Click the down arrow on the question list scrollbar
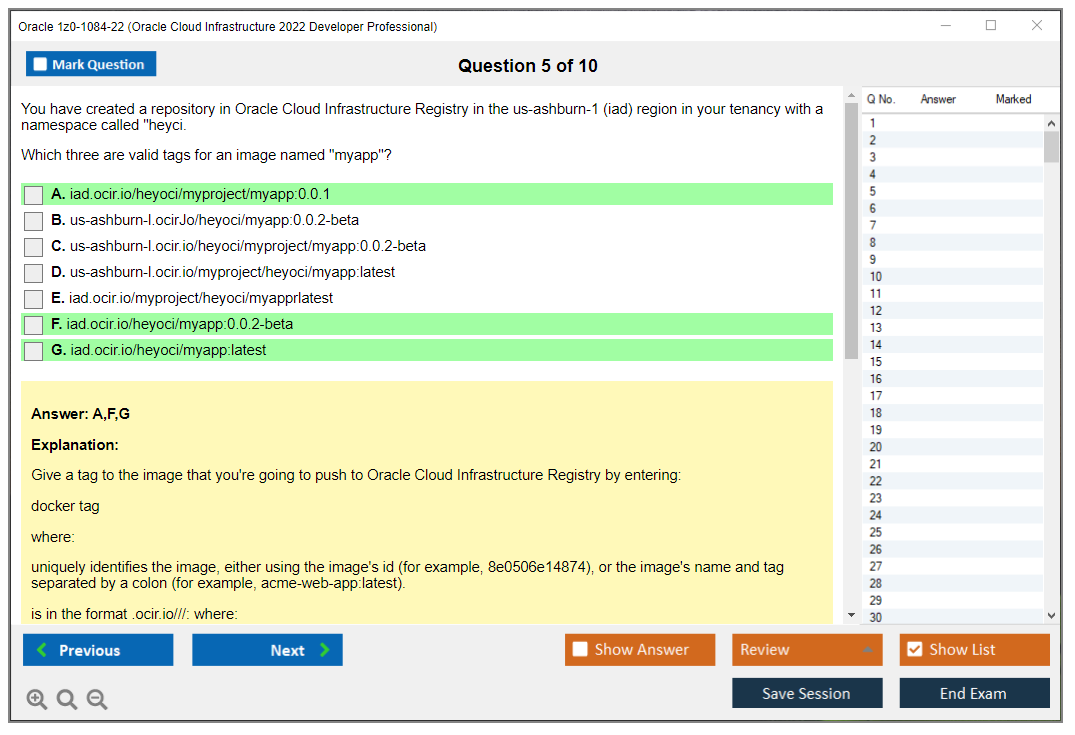This screenshot has width=1075, height=735. click(1050, 615)
